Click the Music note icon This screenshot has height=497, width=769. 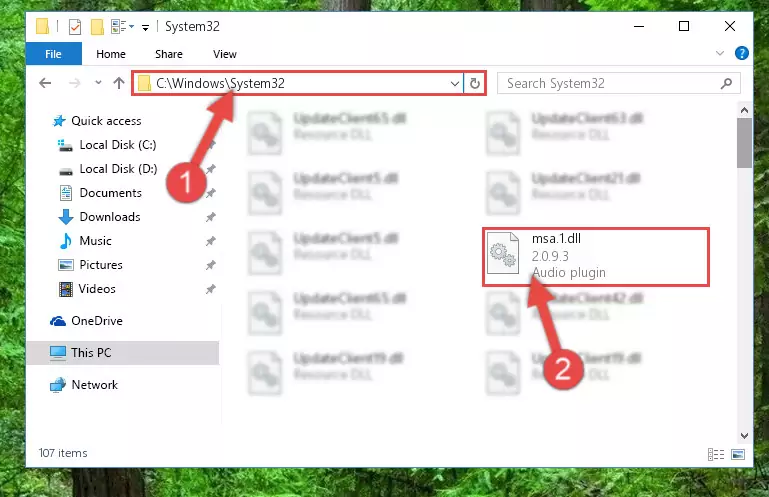click(66, 241)
